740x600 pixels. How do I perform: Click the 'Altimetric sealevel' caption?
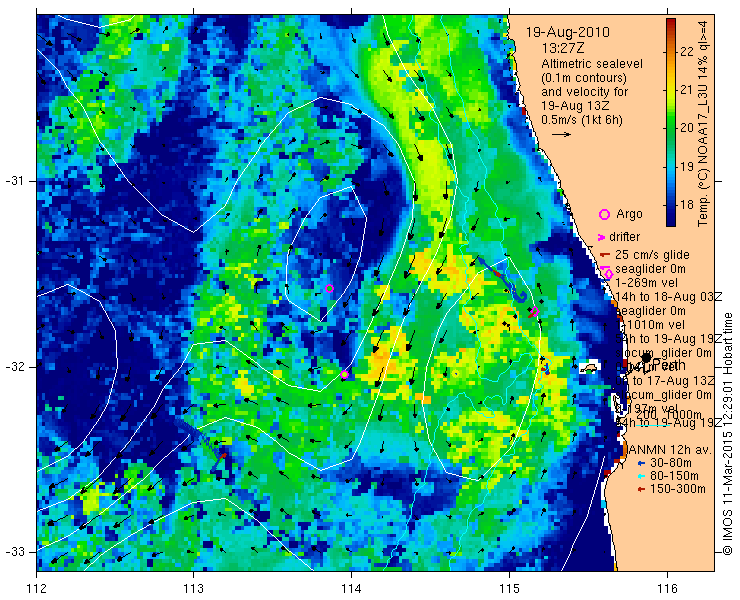592,64
